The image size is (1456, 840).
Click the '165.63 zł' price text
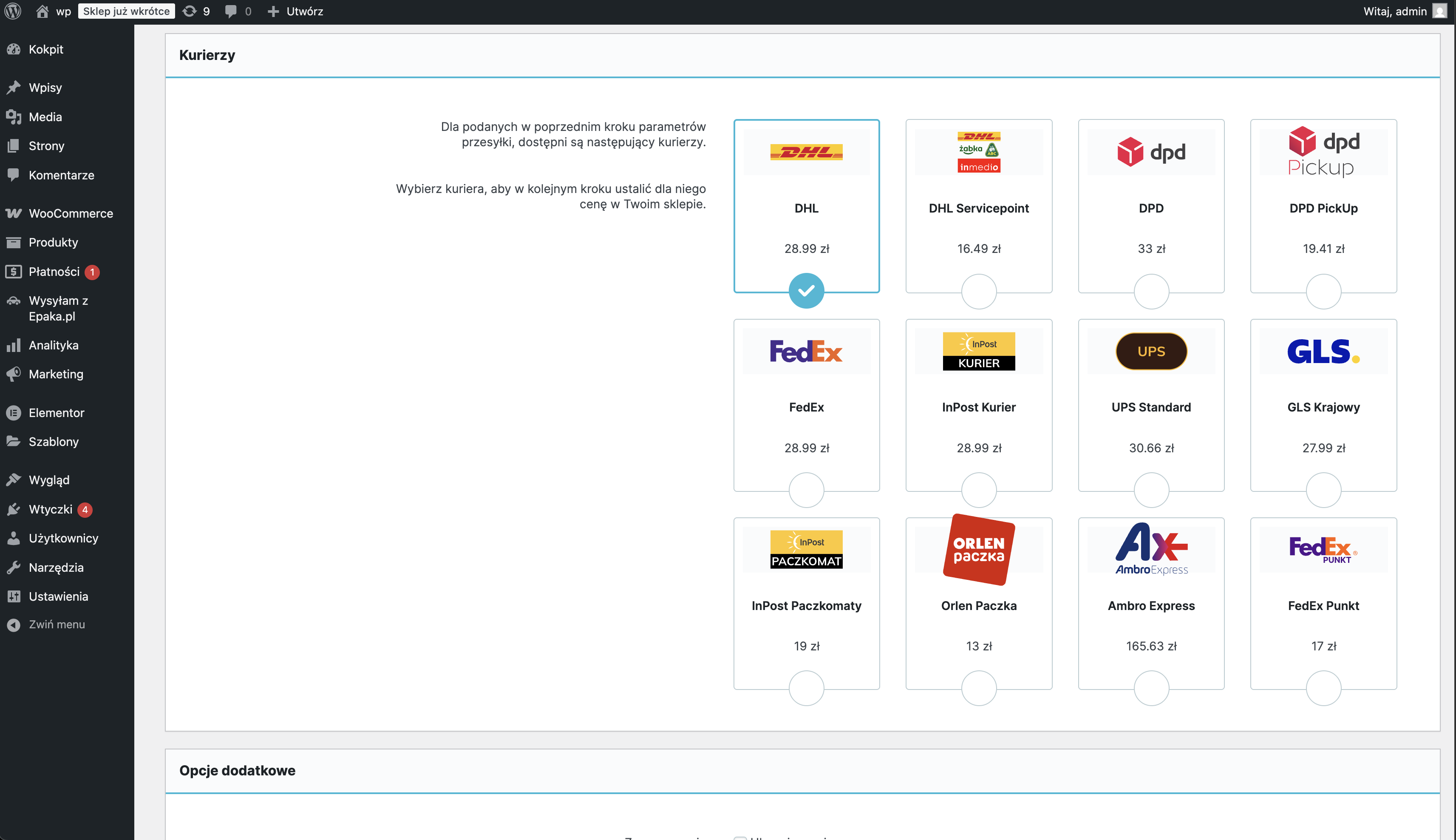point(1151,646)
